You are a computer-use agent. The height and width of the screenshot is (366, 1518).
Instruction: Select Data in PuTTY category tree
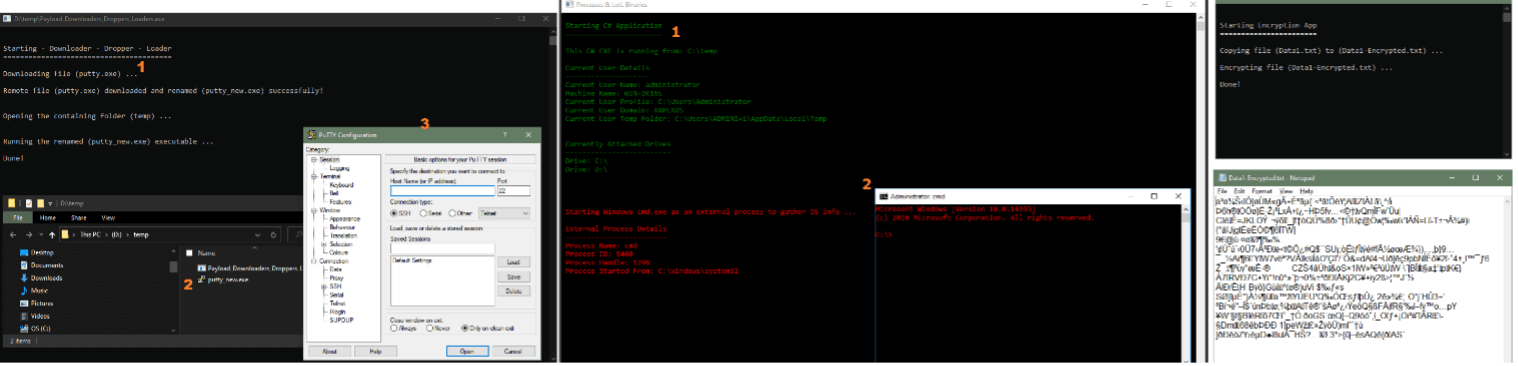pyautogui.click(x=335, y=269)
